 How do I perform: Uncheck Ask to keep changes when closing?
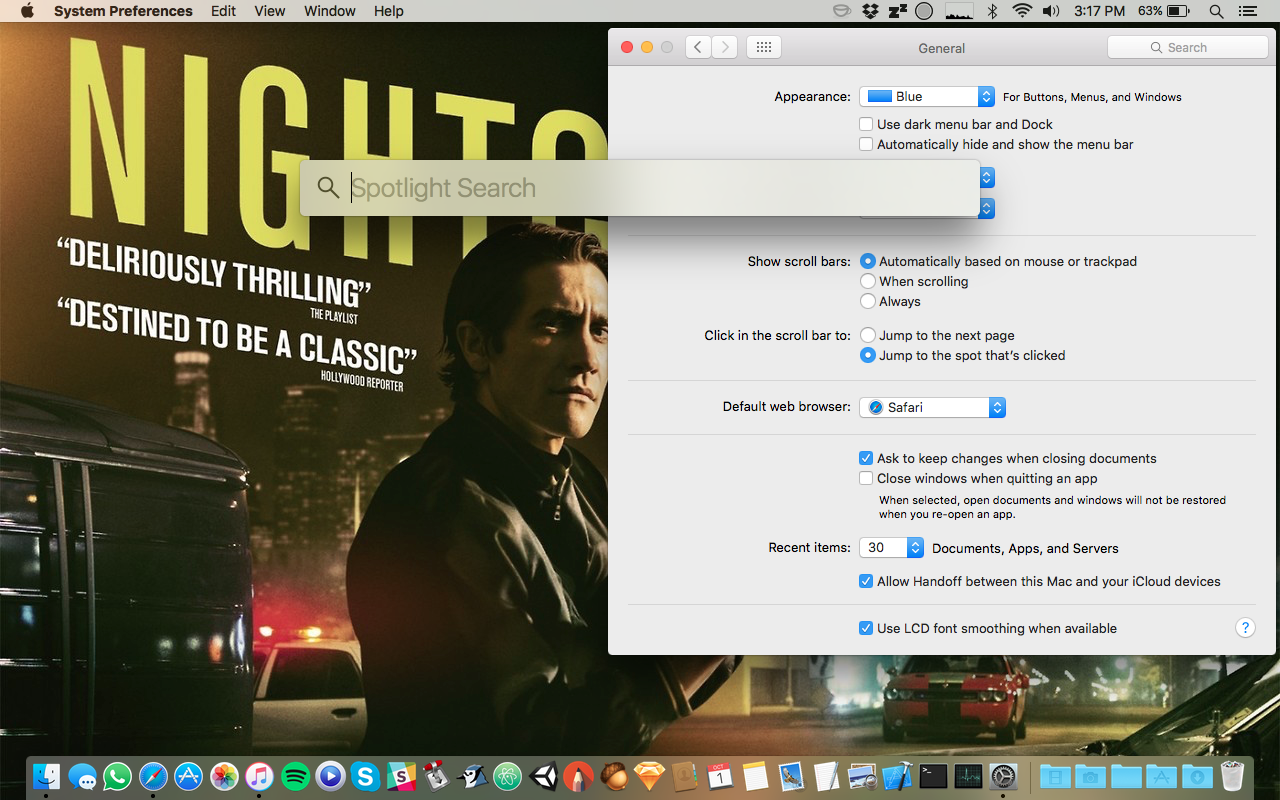pyautogui.click(x=866, y=458)
